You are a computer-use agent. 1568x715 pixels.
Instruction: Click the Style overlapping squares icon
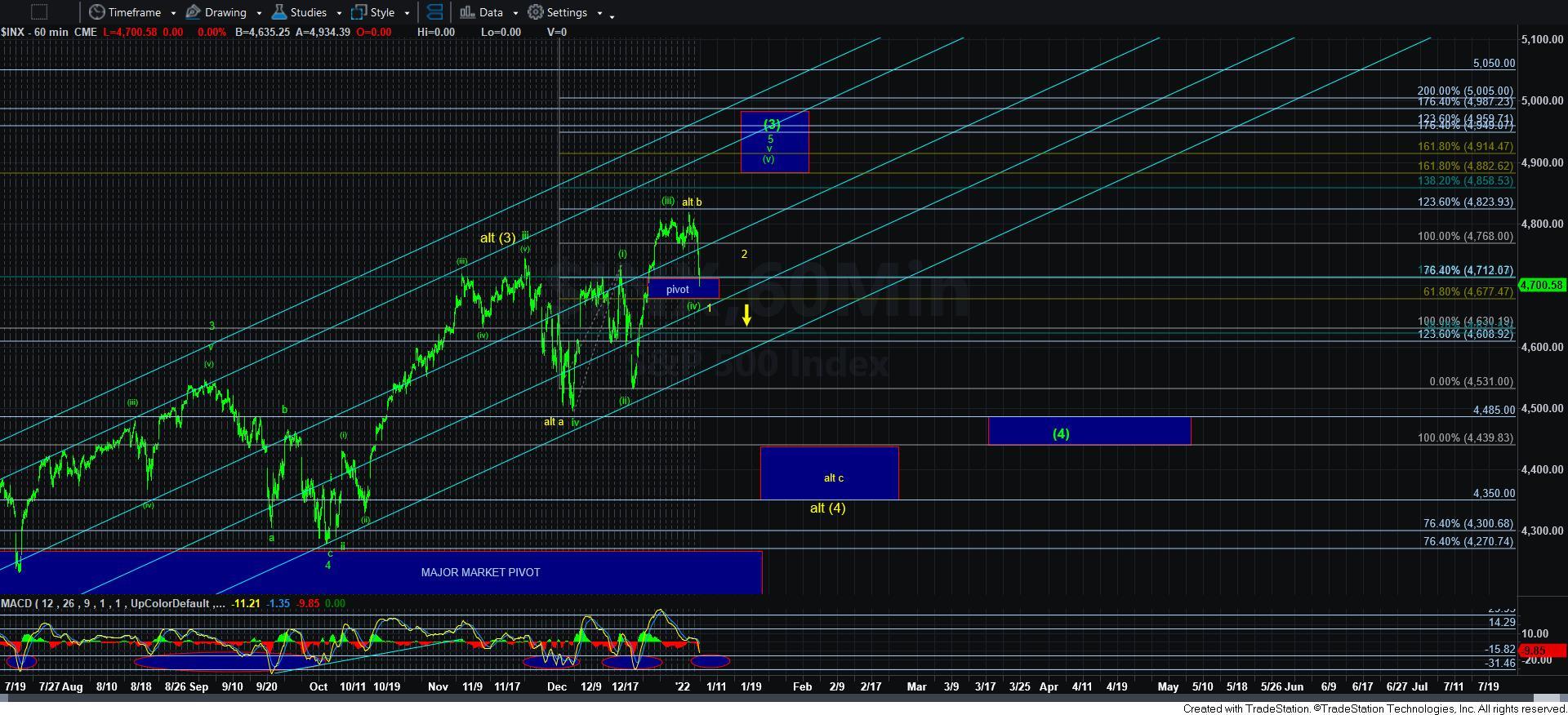tap(359, 12)
